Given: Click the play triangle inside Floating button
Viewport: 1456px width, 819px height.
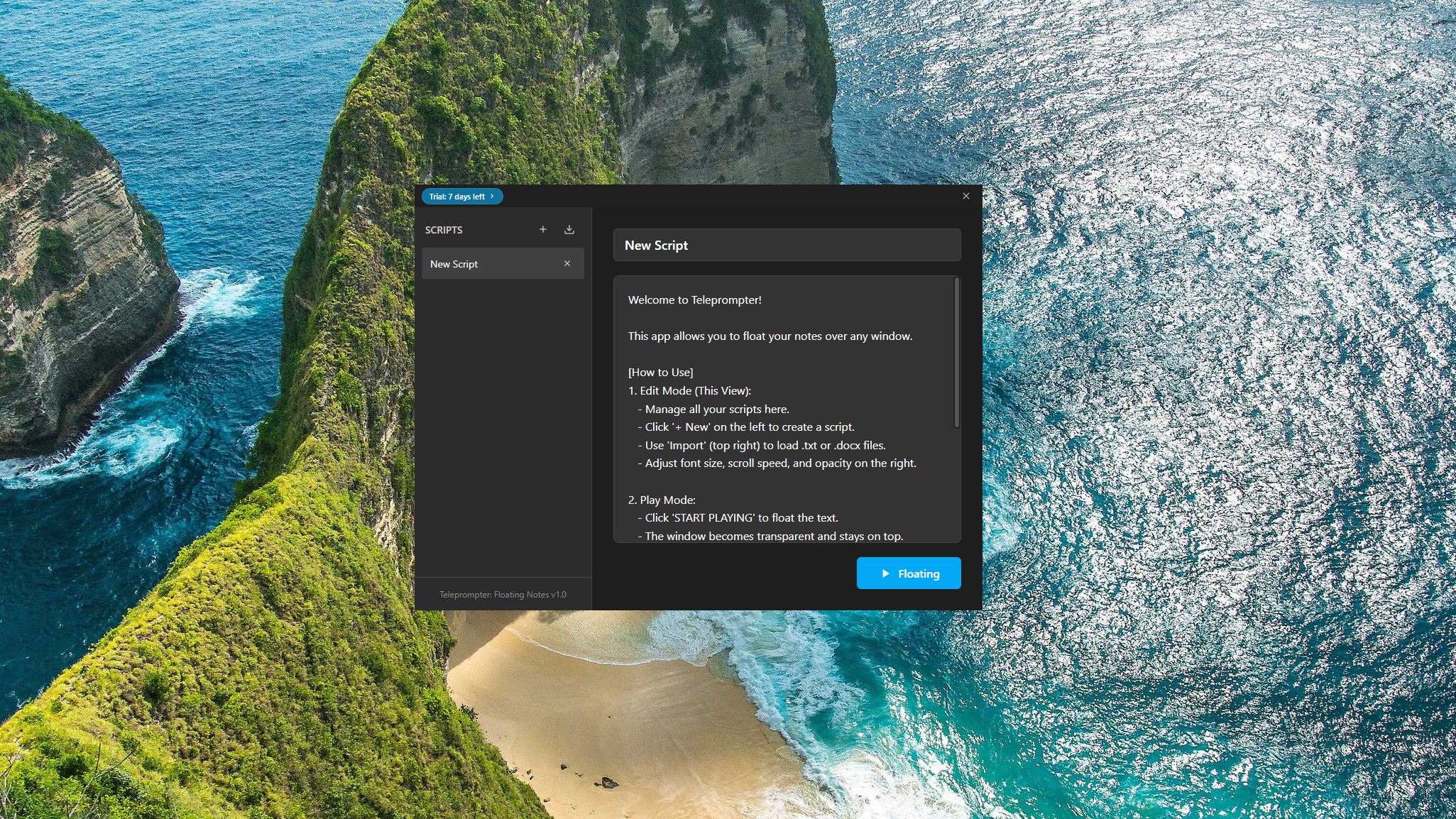Looking at the screenshot, I should [x=885, y=573].
